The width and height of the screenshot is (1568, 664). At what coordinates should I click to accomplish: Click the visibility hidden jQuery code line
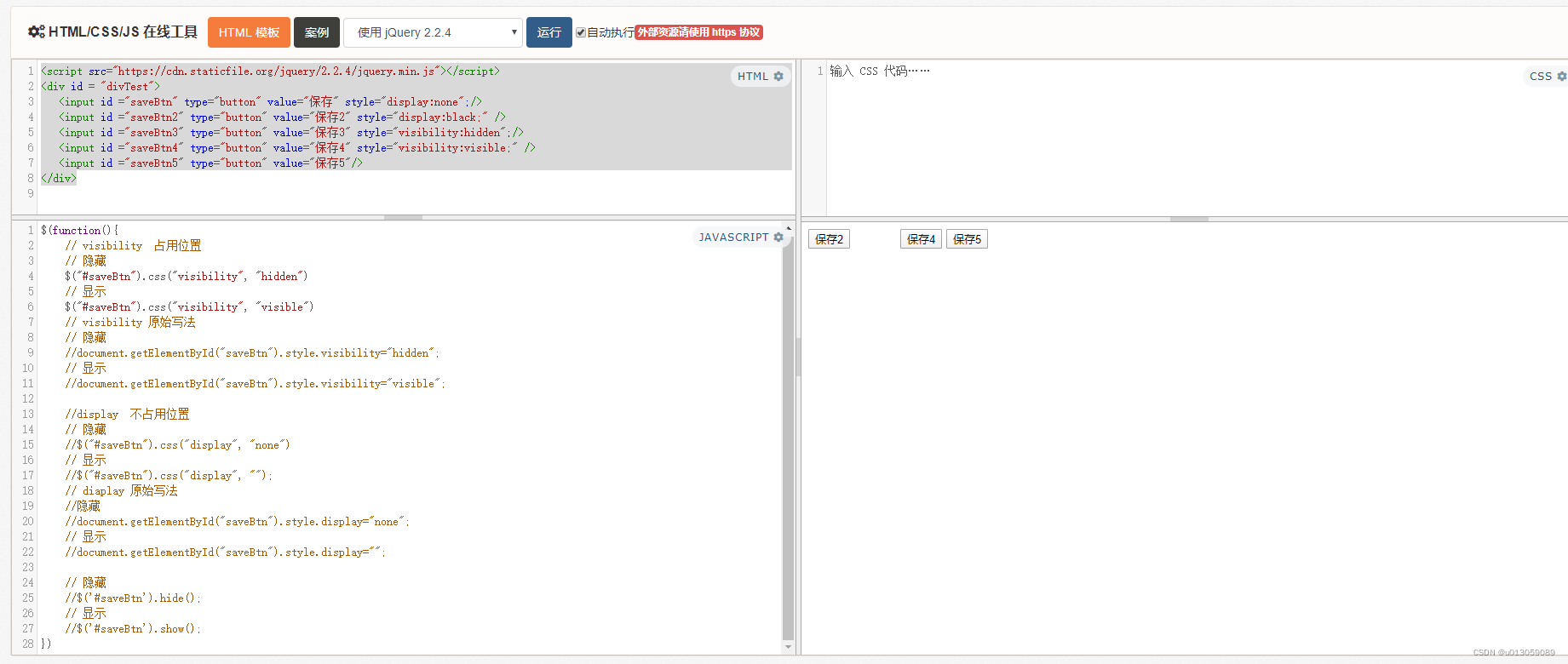click(x=187, y=277)
